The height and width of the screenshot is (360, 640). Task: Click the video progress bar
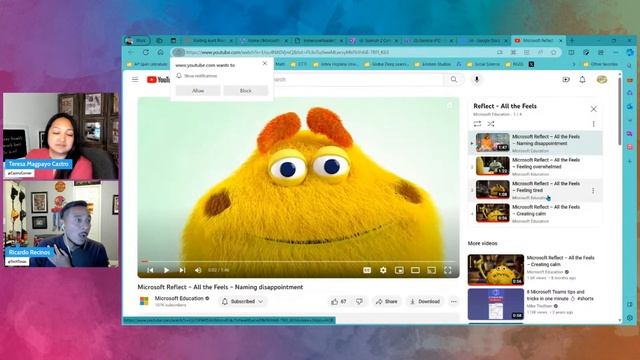pyautogui.click(x=298, y=261)
